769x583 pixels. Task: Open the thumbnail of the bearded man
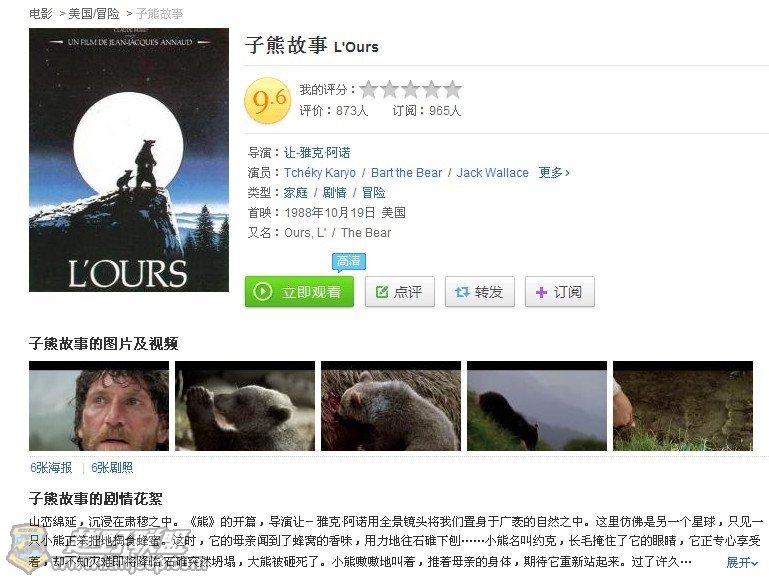tap(99, 406)
